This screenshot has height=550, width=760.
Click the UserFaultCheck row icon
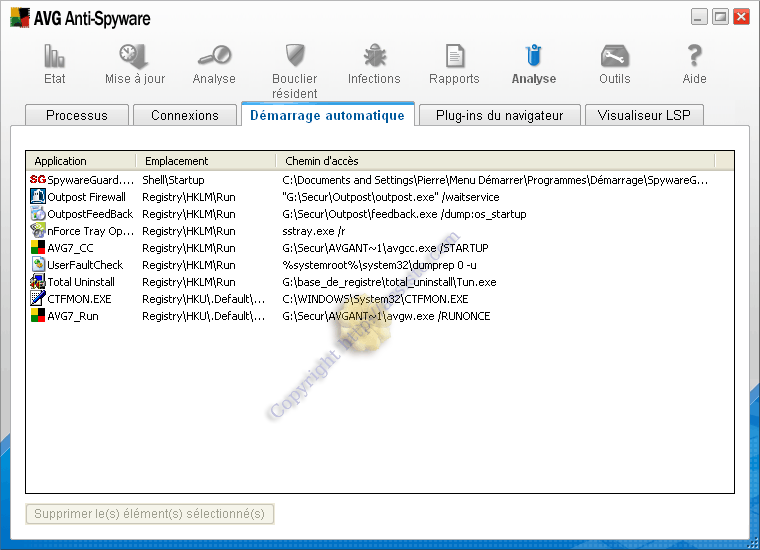37,265
